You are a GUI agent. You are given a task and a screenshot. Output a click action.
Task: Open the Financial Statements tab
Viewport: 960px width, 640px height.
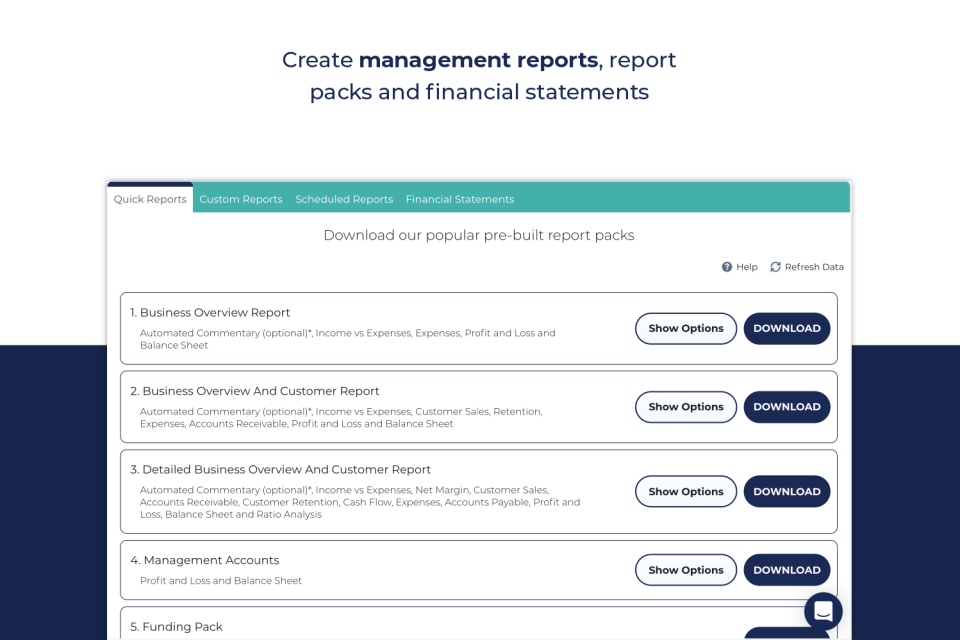pos(459,198)
